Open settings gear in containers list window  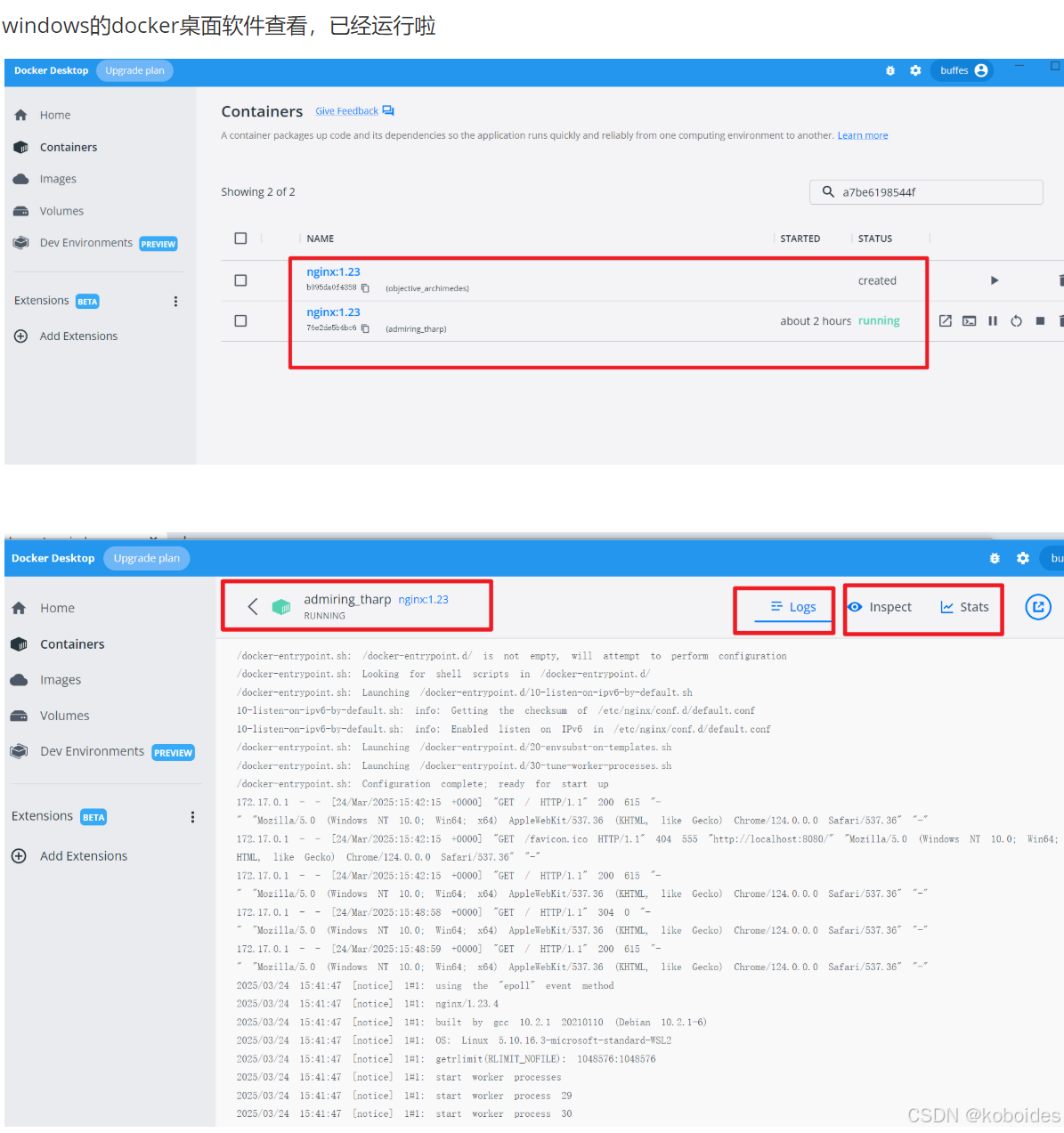click(915, 70)
